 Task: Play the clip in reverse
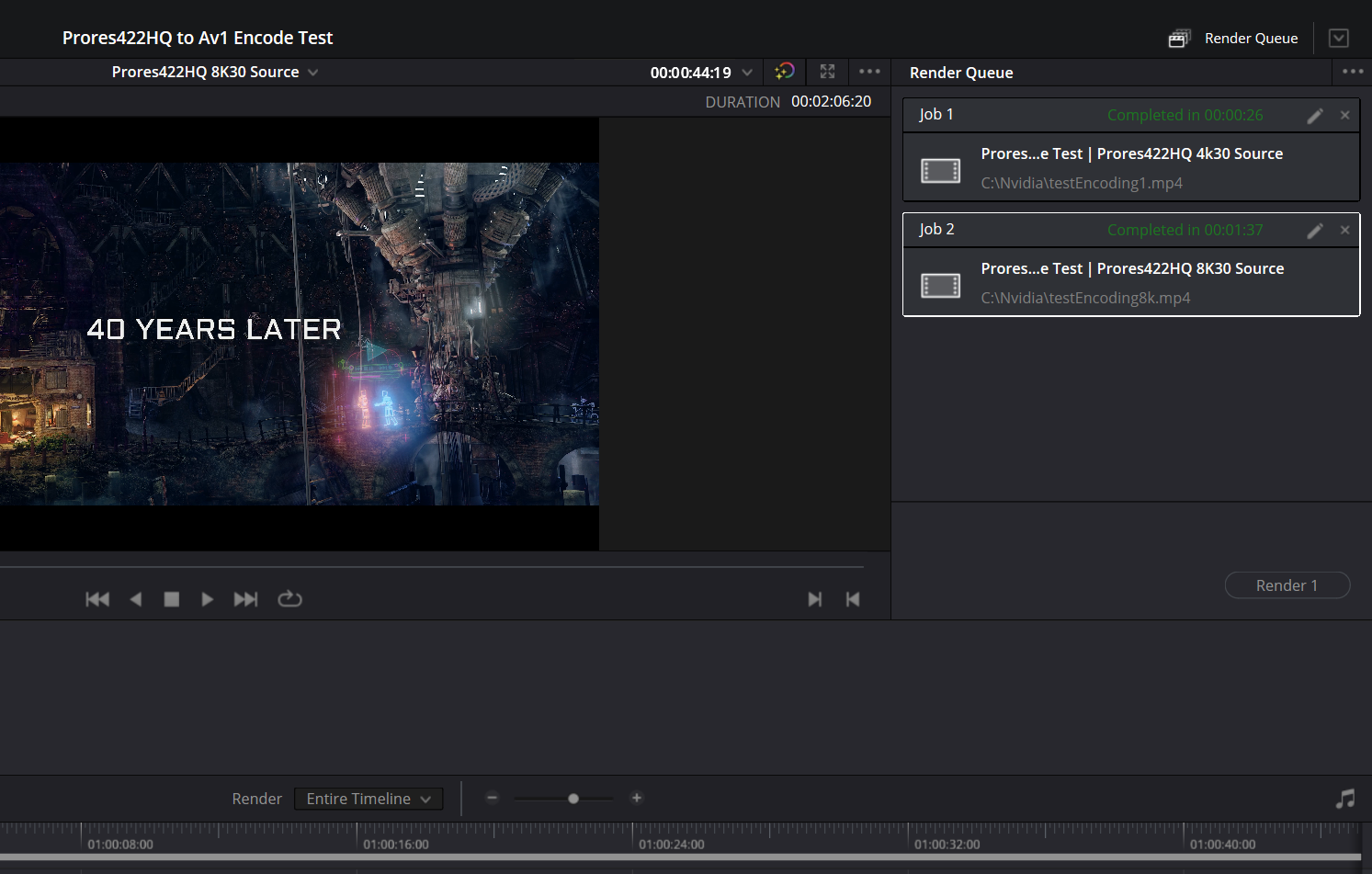136,599
